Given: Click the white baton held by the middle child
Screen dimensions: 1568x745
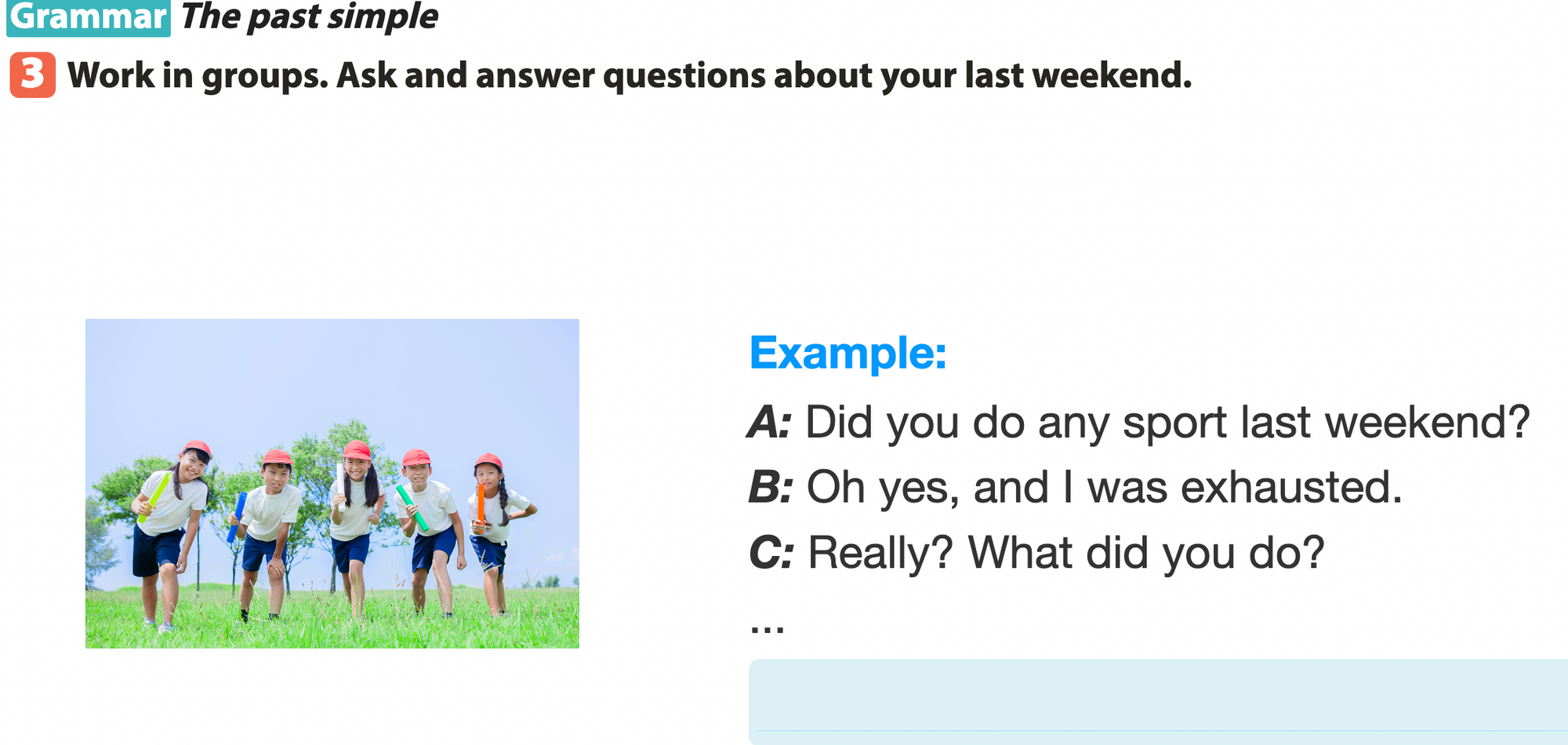Looking at the screenshot, I should (341, 486).
